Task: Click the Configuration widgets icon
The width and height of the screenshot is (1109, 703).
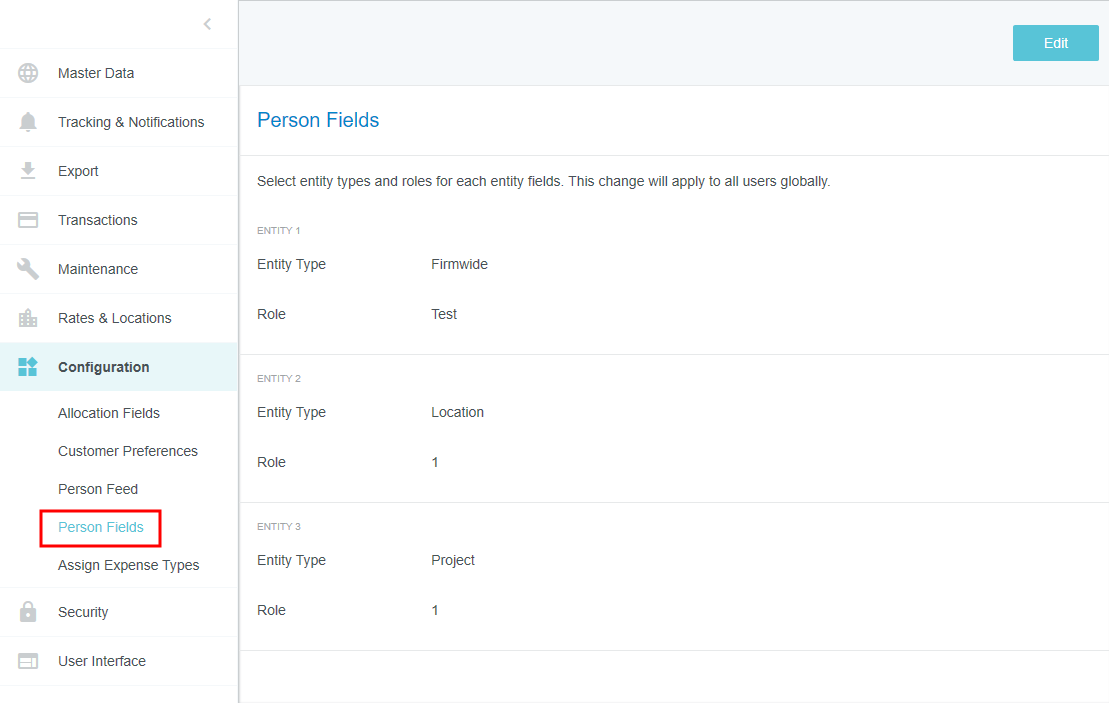Action: click(28, 367)
